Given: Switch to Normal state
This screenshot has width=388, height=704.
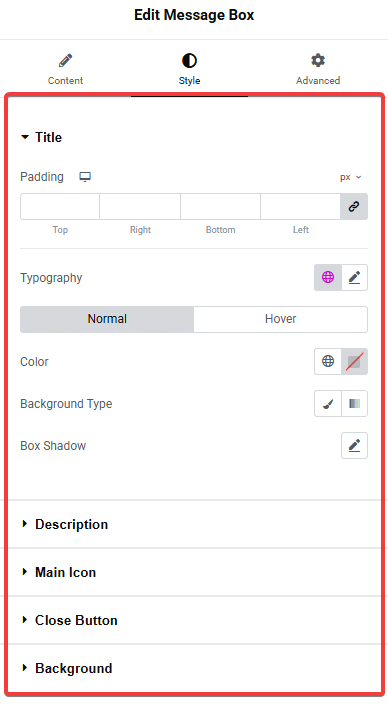Looking at the screenshot, I should [107, 319].
